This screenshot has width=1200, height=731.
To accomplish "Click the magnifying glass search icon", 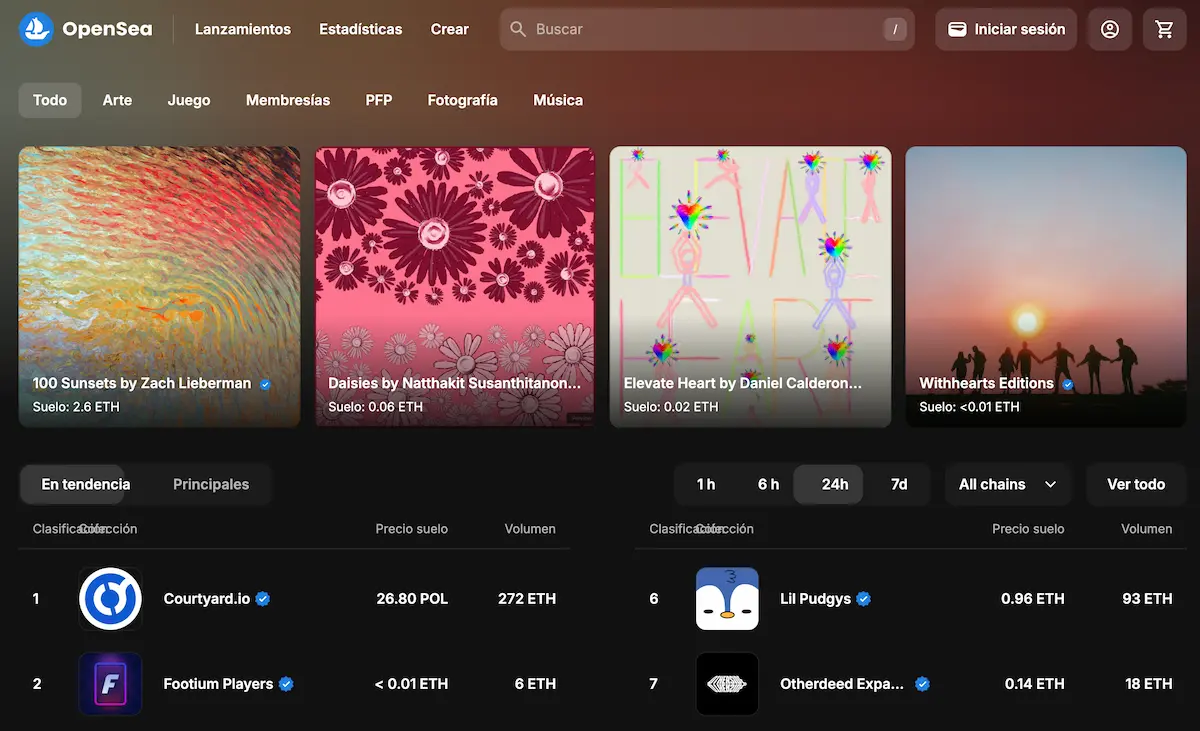I will click(518, 29).
